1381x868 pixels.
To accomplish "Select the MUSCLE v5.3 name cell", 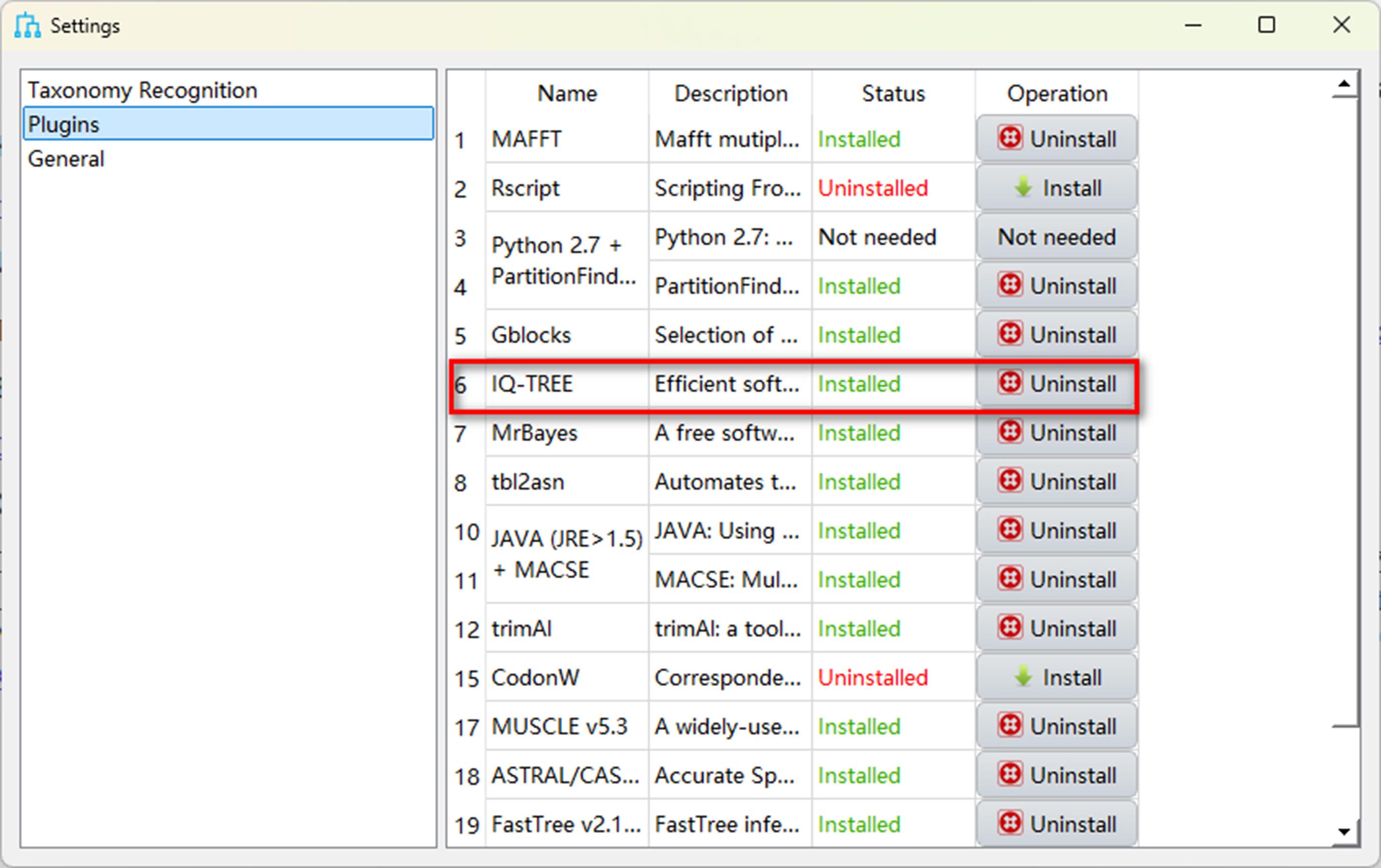I will pyautogui.click(x=567, y=726).
